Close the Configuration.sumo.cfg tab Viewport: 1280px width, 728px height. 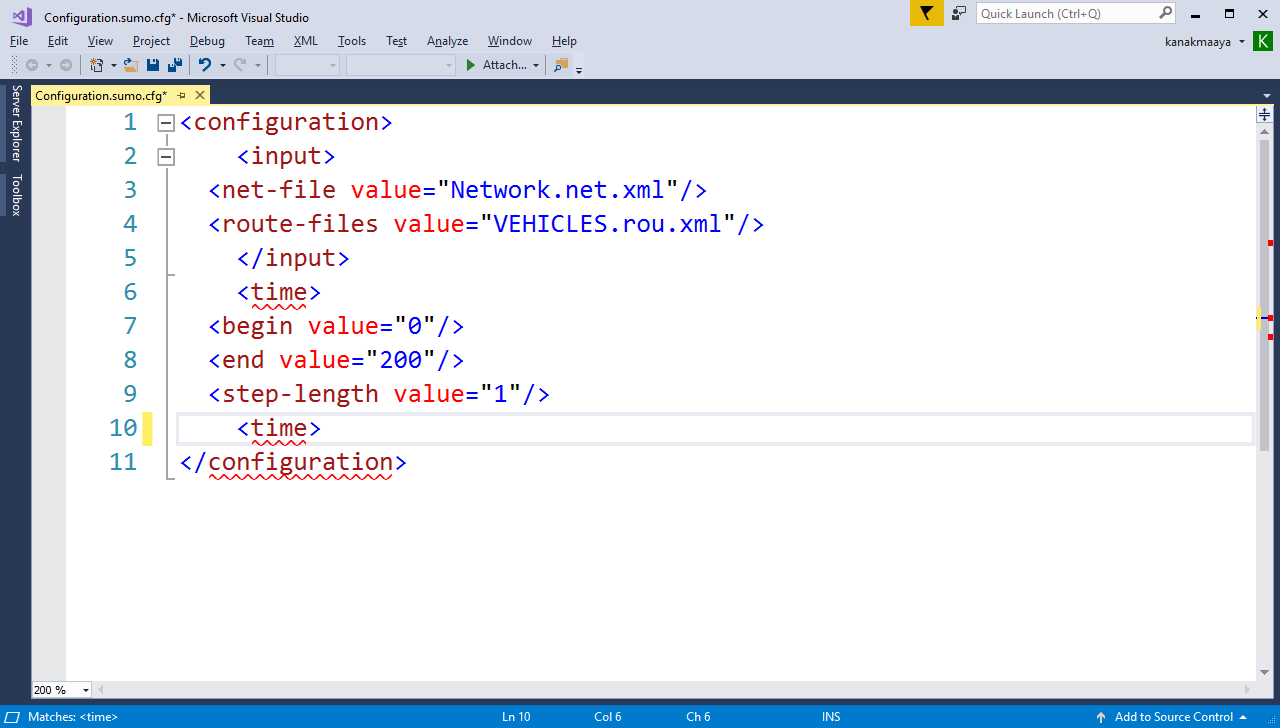200,95
